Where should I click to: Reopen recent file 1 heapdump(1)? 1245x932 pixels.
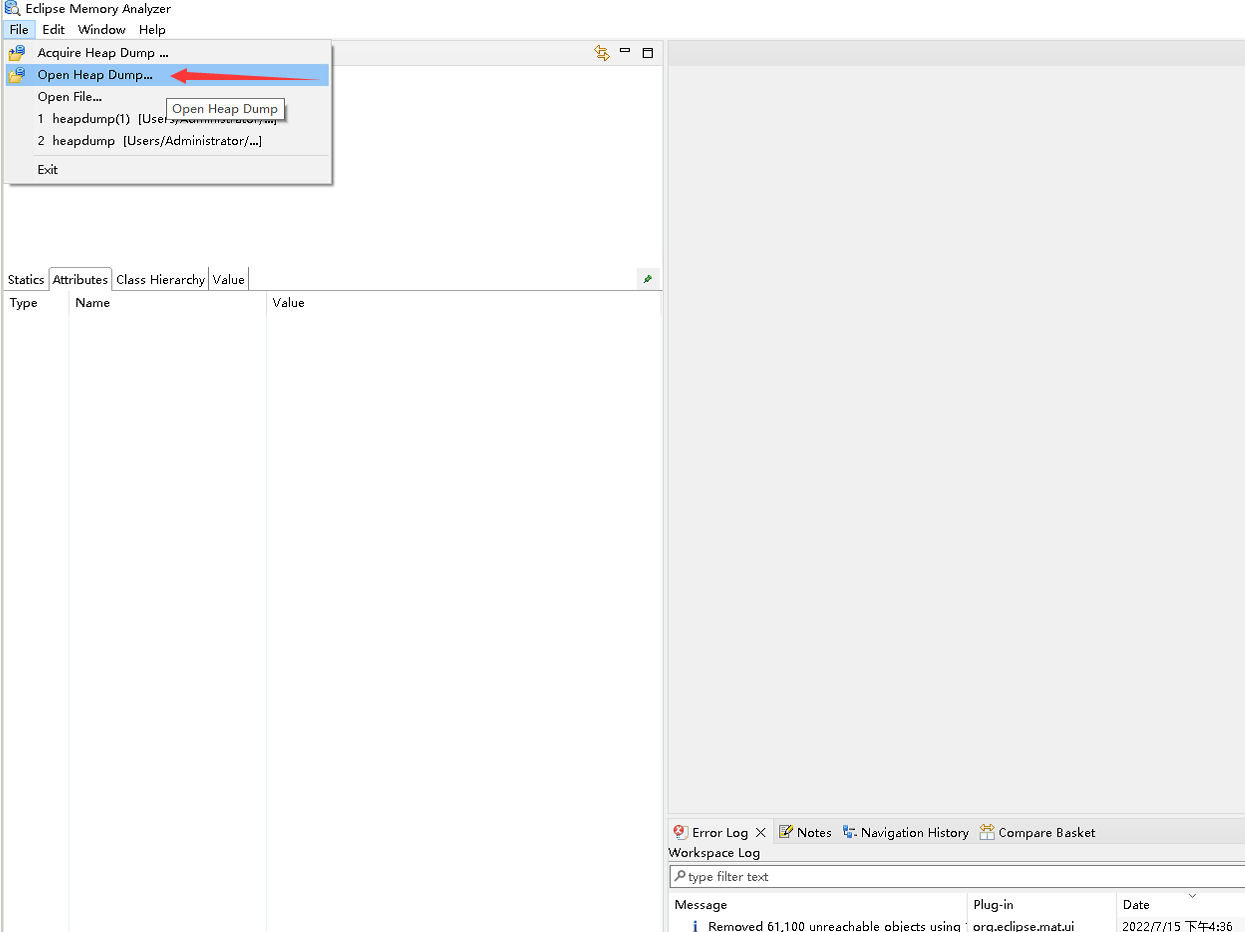click(167, 119)
